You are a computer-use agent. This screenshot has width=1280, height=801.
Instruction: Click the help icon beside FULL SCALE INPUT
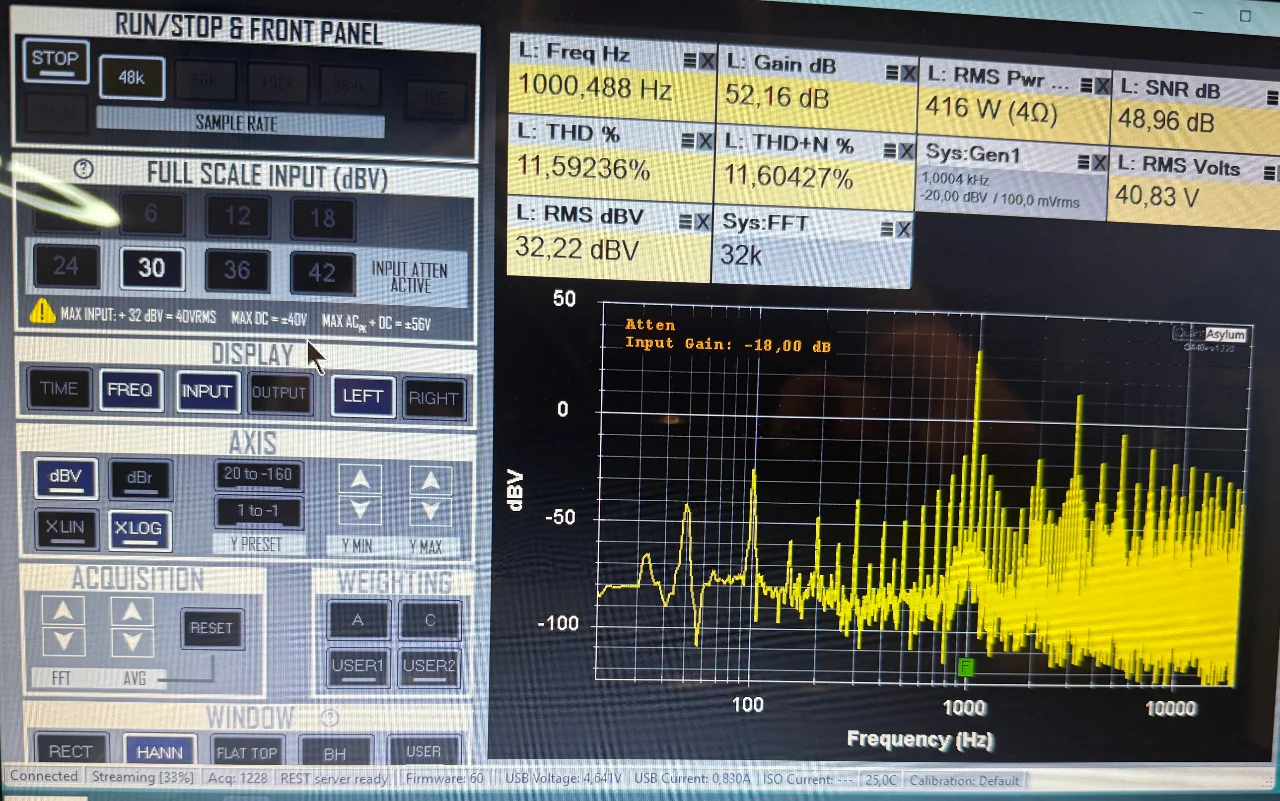point(84,170)
